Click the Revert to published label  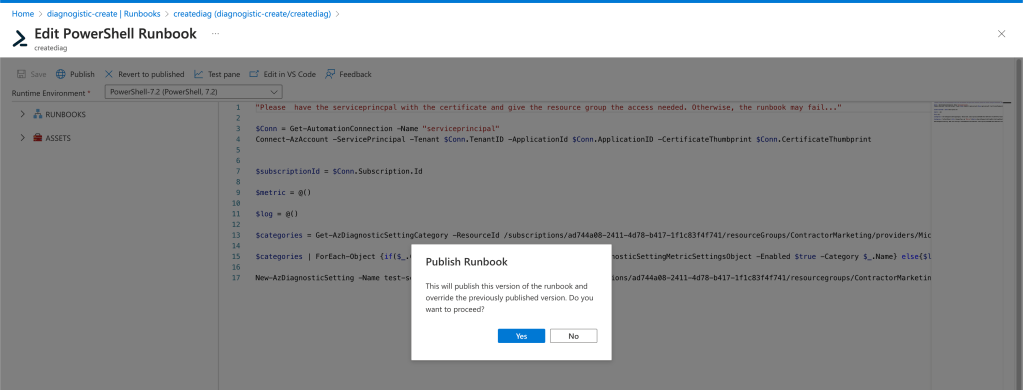point(151,74)
